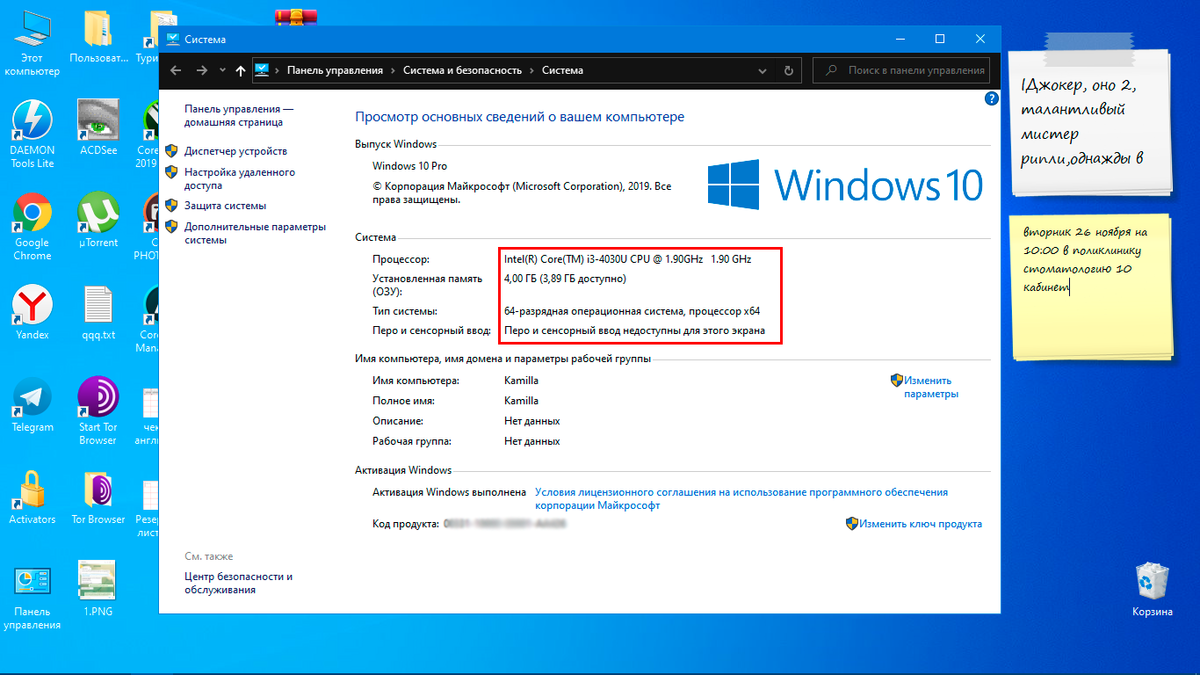
Task: Open the Этот компьютер desktop icon
Action: [x=32, y=44]
